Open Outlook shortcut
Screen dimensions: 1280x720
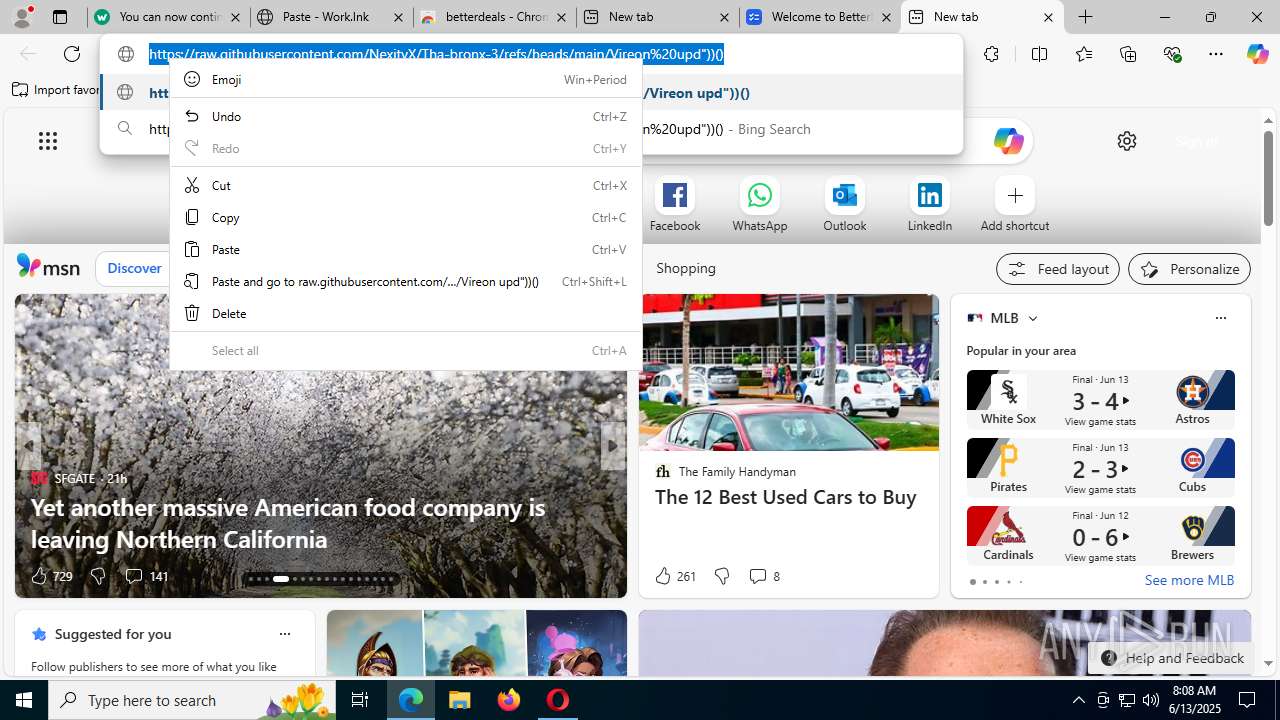845,205
